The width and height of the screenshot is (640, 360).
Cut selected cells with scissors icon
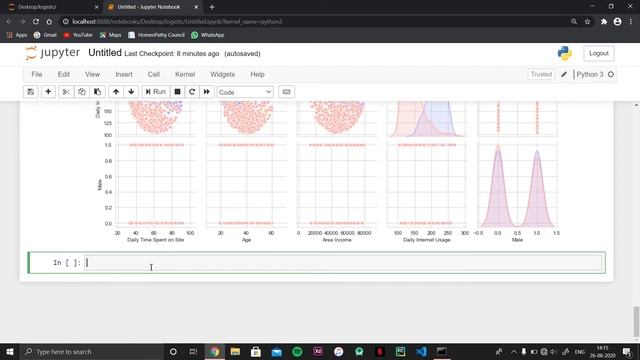click(66, 92)
